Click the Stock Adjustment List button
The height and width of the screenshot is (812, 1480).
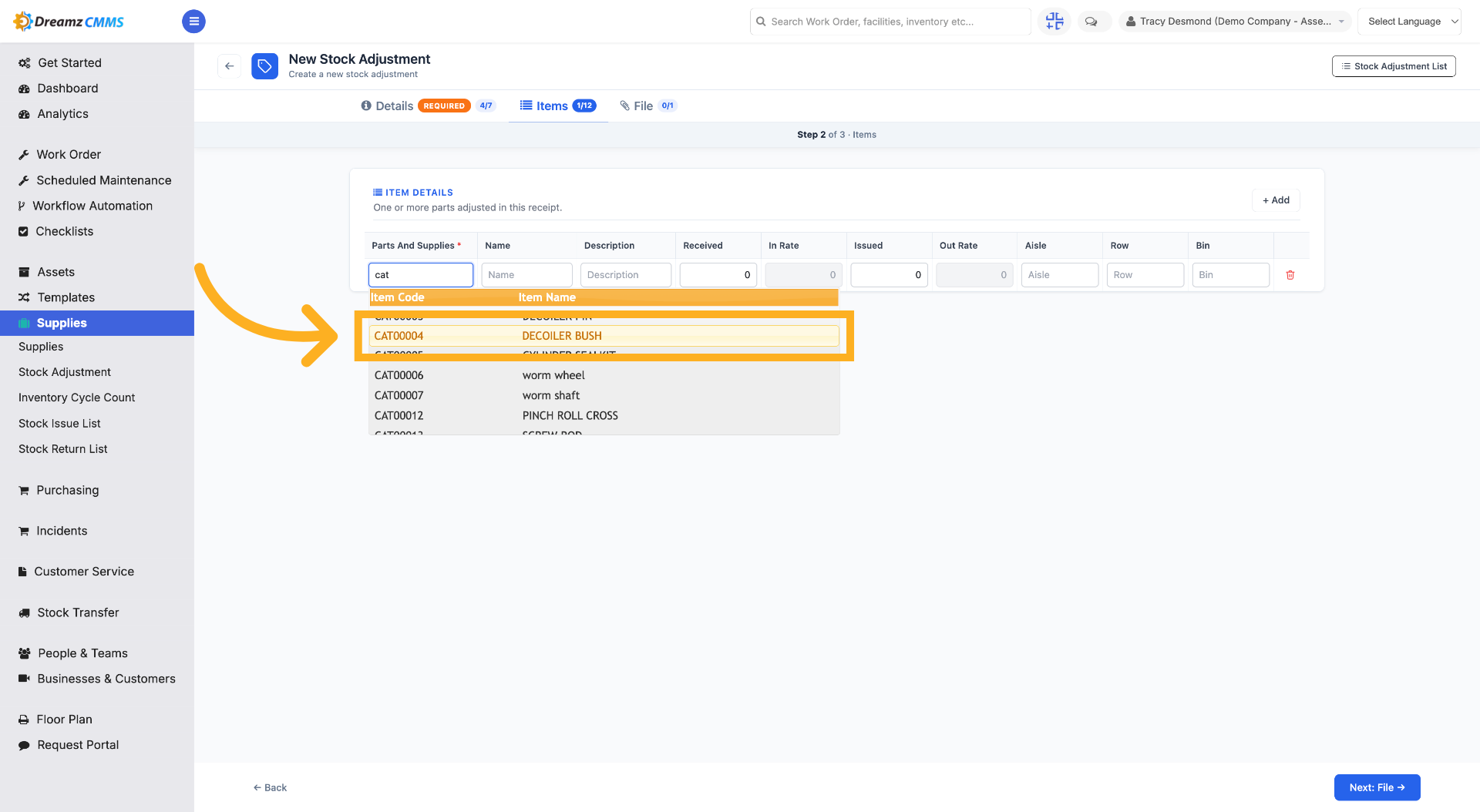point(1394,66)
